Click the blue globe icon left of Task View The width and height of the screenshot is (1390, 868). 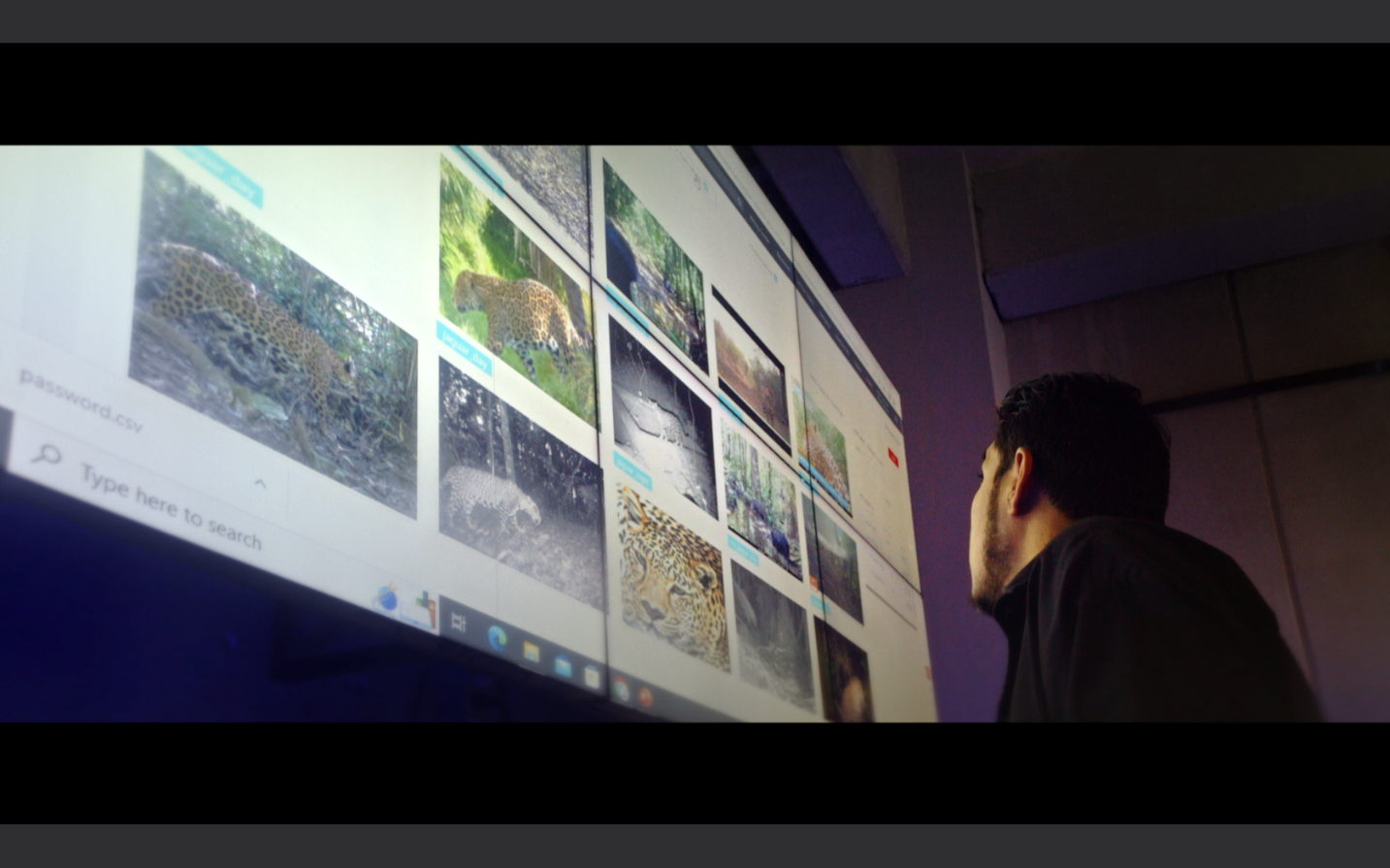coord(386,597)
